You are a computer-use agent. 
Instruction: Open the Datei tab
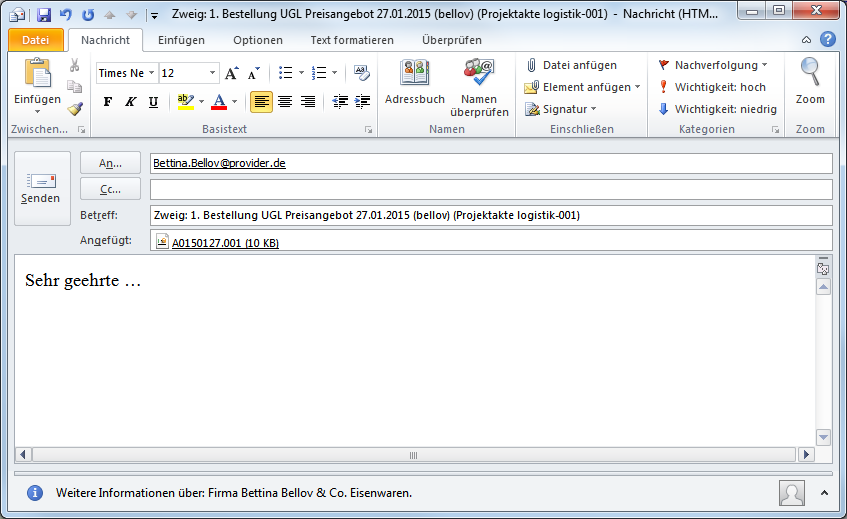tap(36, 40)
